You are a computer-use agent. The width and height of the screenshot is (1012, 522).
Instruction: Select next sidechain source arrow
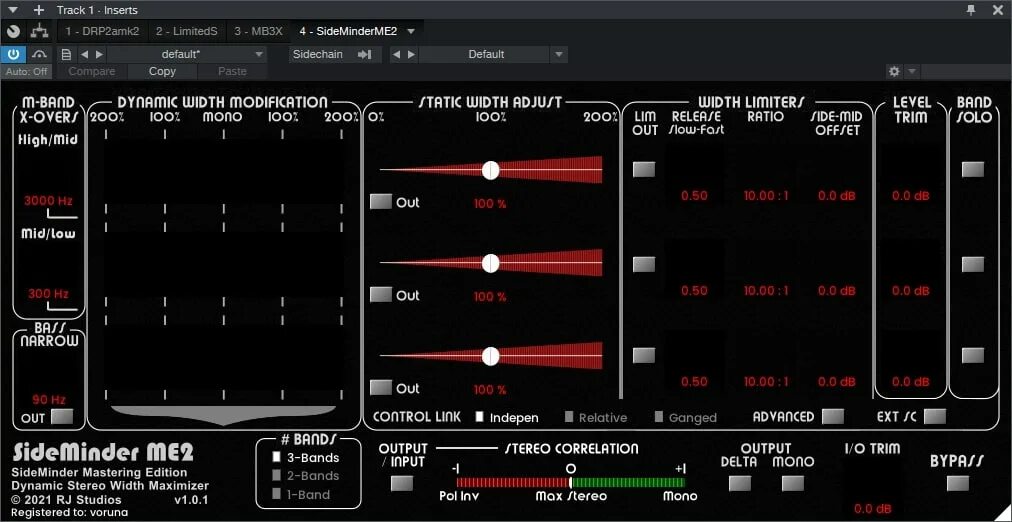click(411, 54)
